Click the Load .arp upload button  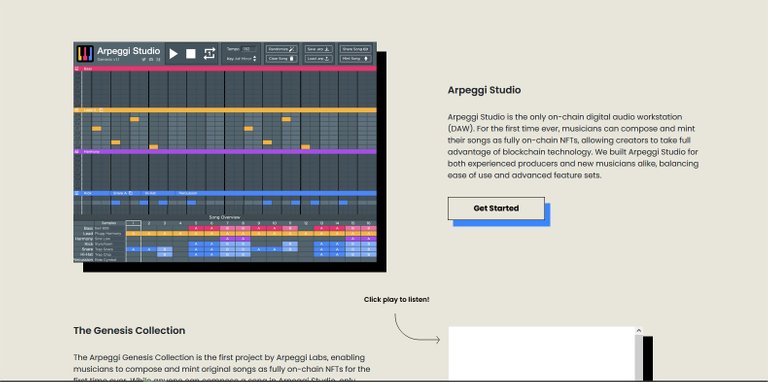click(x=319, y=59)
